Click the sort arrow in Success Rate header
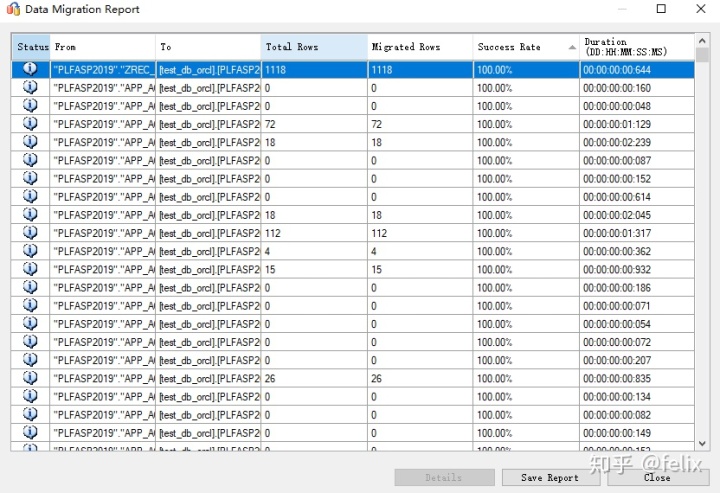 pyautogui.click(x=572, y=47)
